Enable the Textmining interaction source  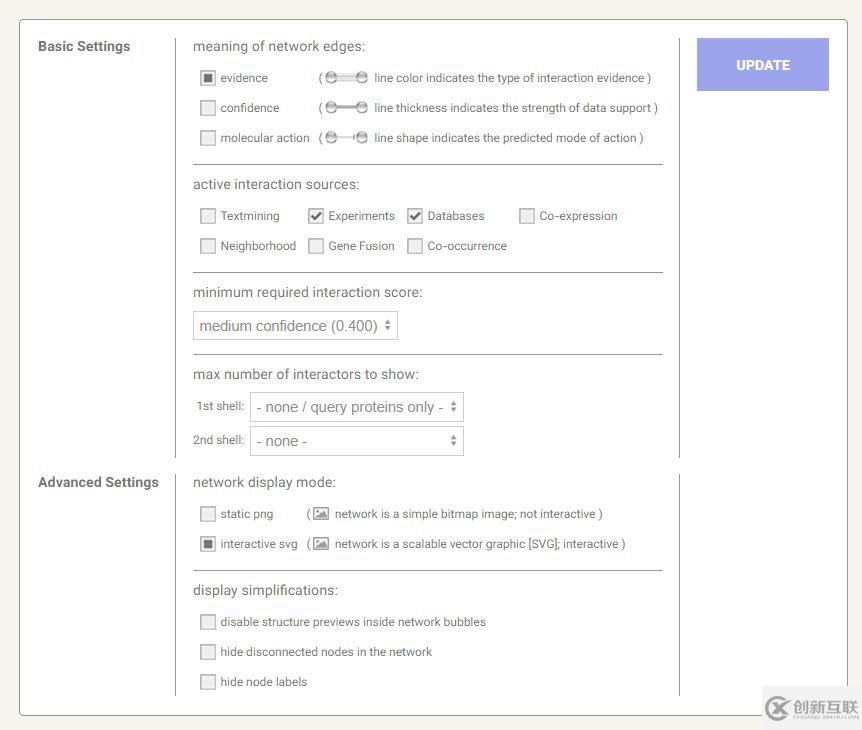click(x=208, y=216)
